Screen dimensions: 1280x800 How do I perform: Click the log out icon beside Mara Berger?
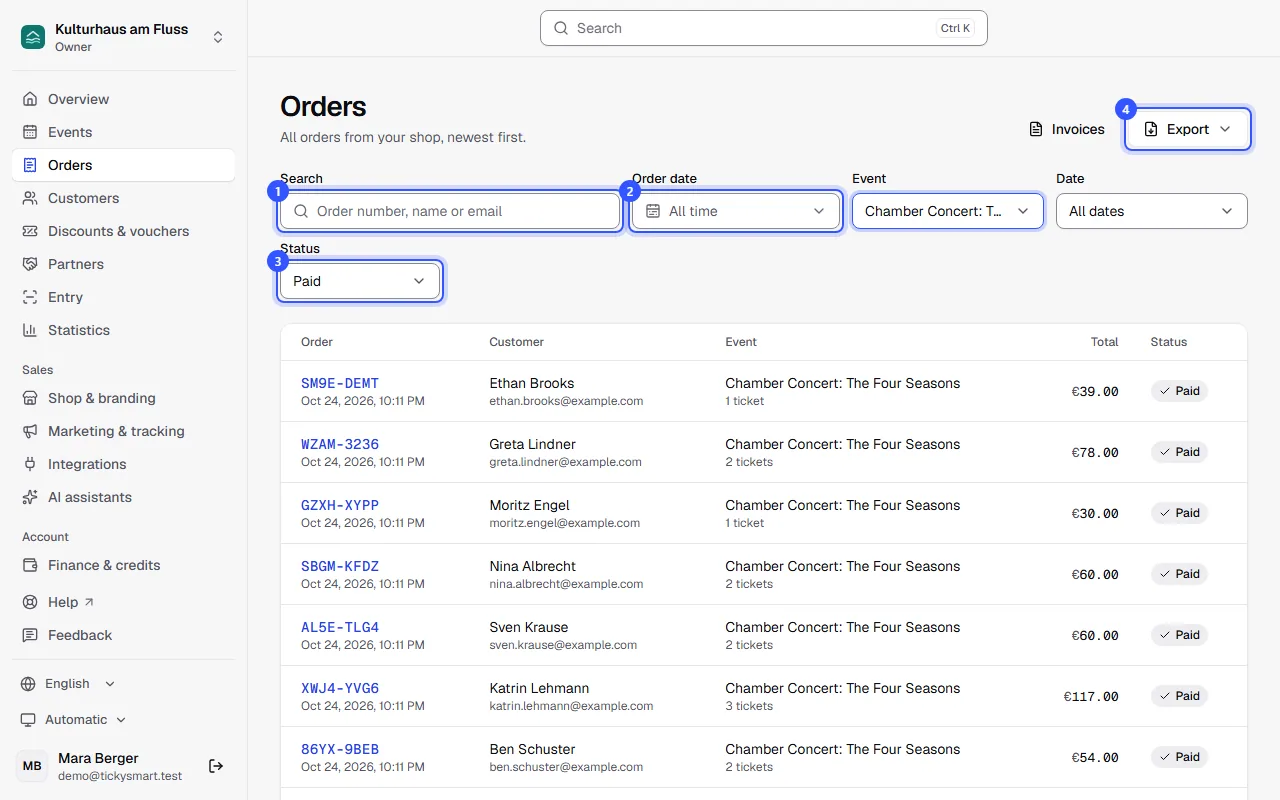click(216, 766)
